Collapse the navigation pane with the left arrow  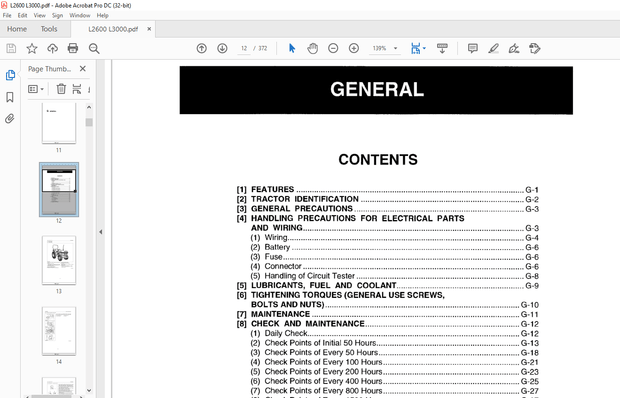[101, 232]
